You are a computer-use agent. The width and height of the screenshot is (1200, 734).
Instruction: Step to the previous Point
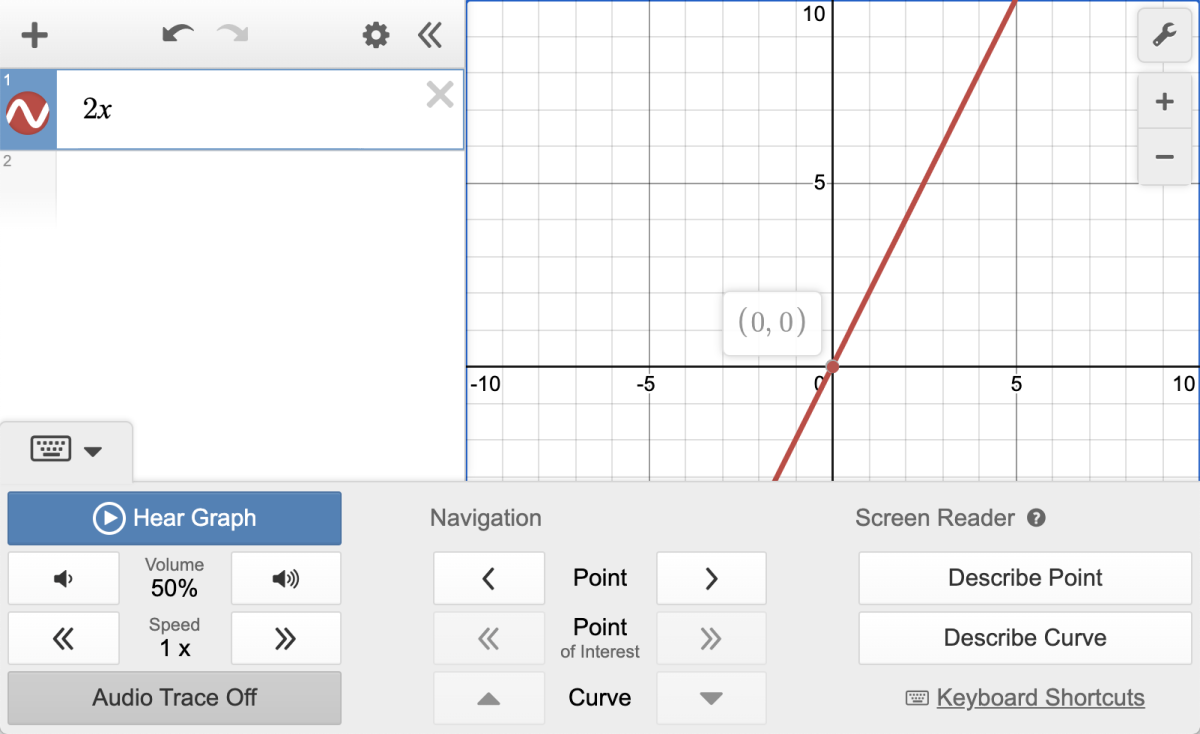tap(489, 578)
